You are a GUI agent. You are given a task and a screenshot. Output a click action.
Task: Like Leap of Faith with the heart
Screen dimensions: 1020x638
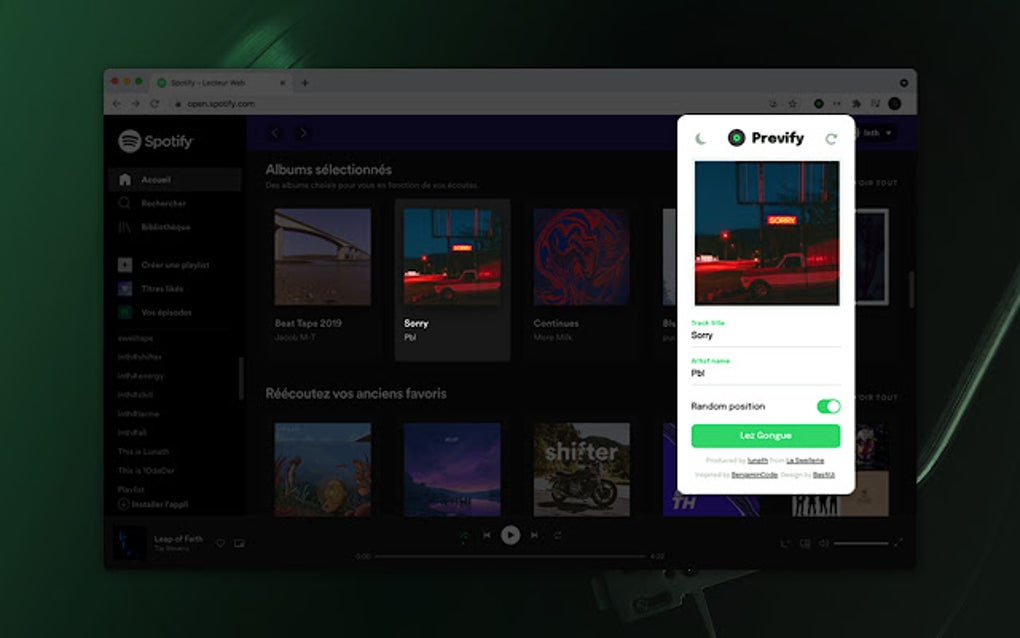point(220,543)
